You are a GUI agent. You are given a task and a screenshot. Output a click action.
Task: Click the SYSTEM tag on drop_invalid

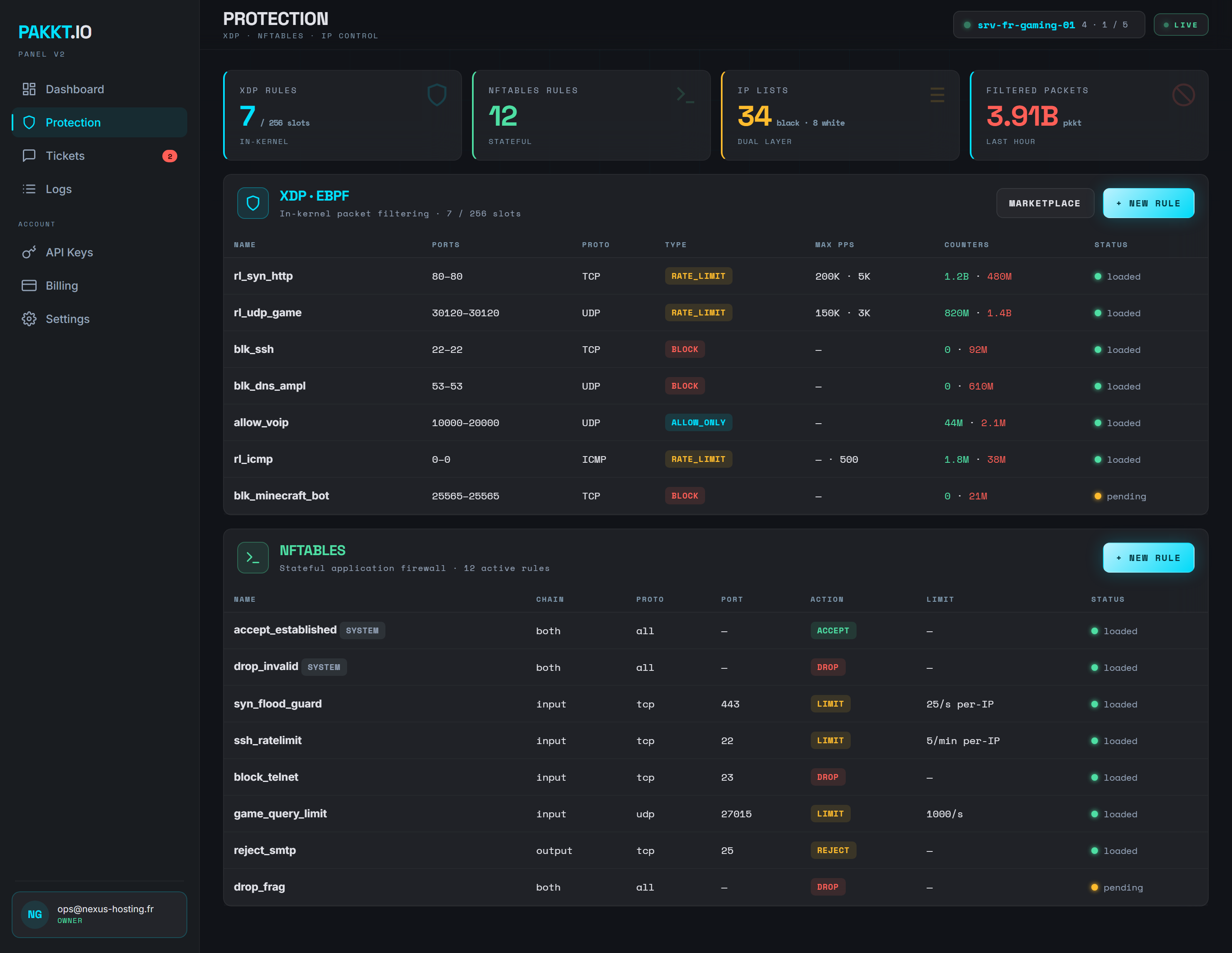click(324, 667)
